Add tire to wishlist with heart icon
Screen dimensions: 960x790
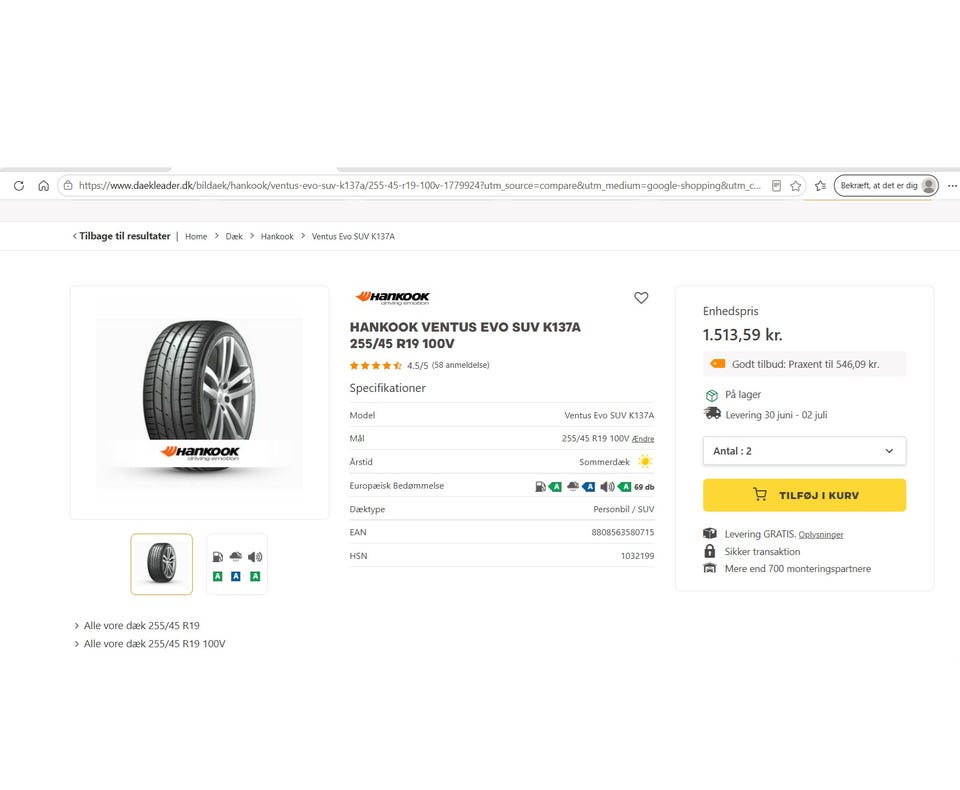(x=641, y=298)
